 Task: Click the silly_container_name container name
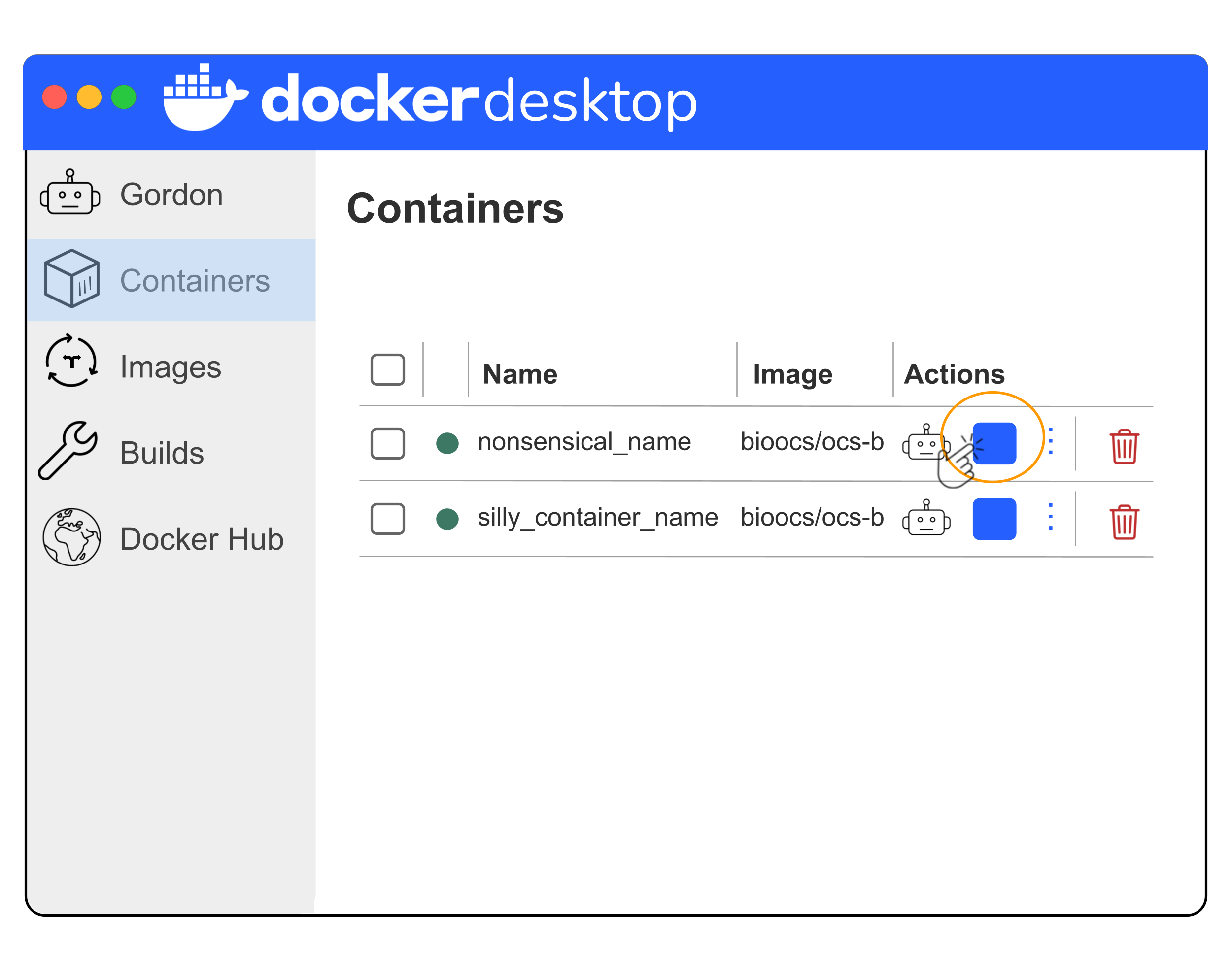pyautogui.click(x=598, y=518)
